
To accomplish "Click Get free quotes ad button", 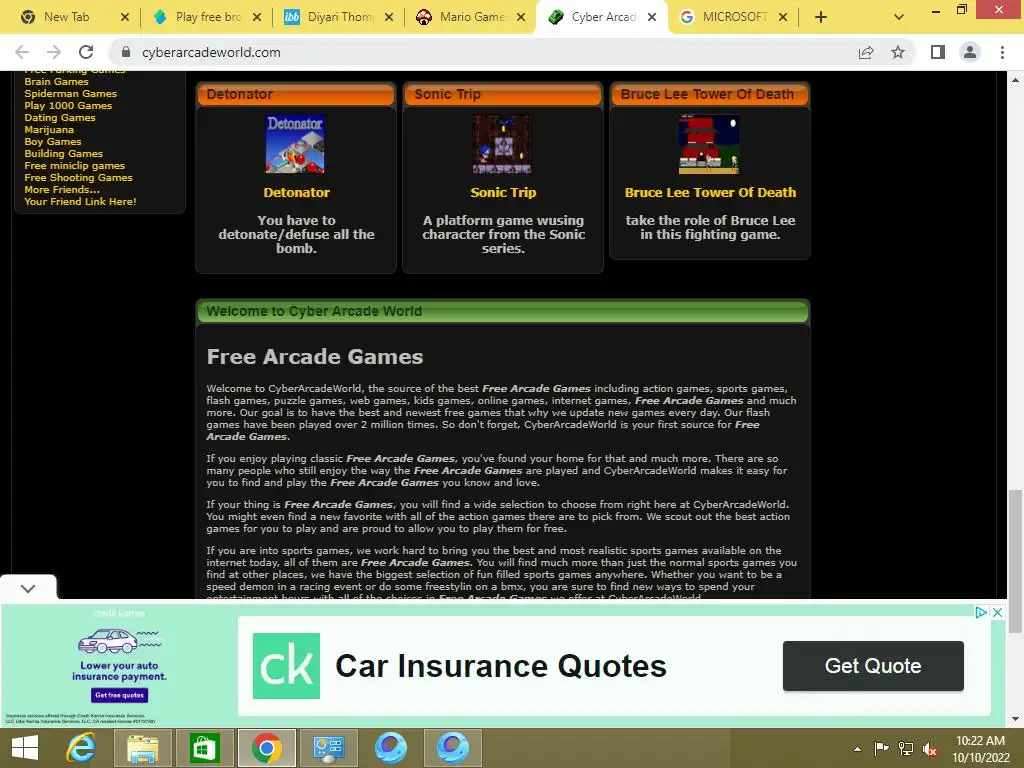I will tap(120, 695).
